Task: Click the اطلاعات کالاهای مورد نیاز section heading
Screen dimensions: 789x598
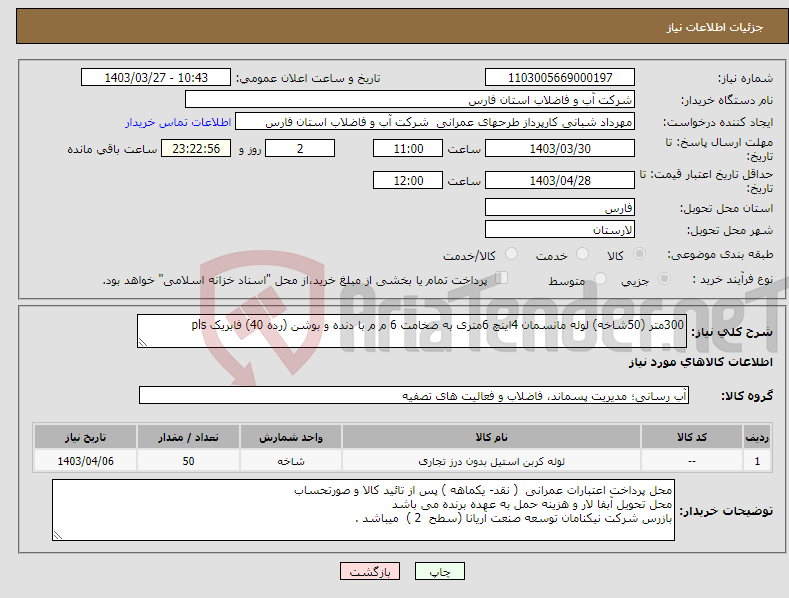Action: pyautogui.click(x=700, y=362)
